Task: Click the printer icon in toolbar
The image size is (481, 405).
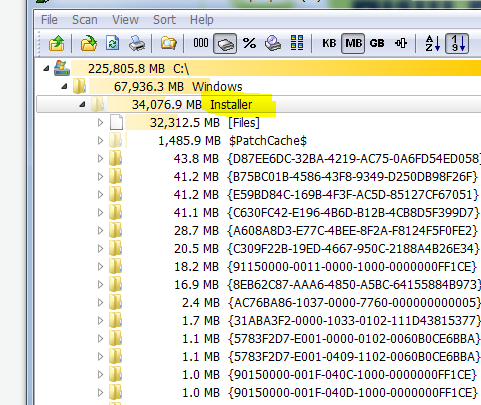Action: point(137,43)
